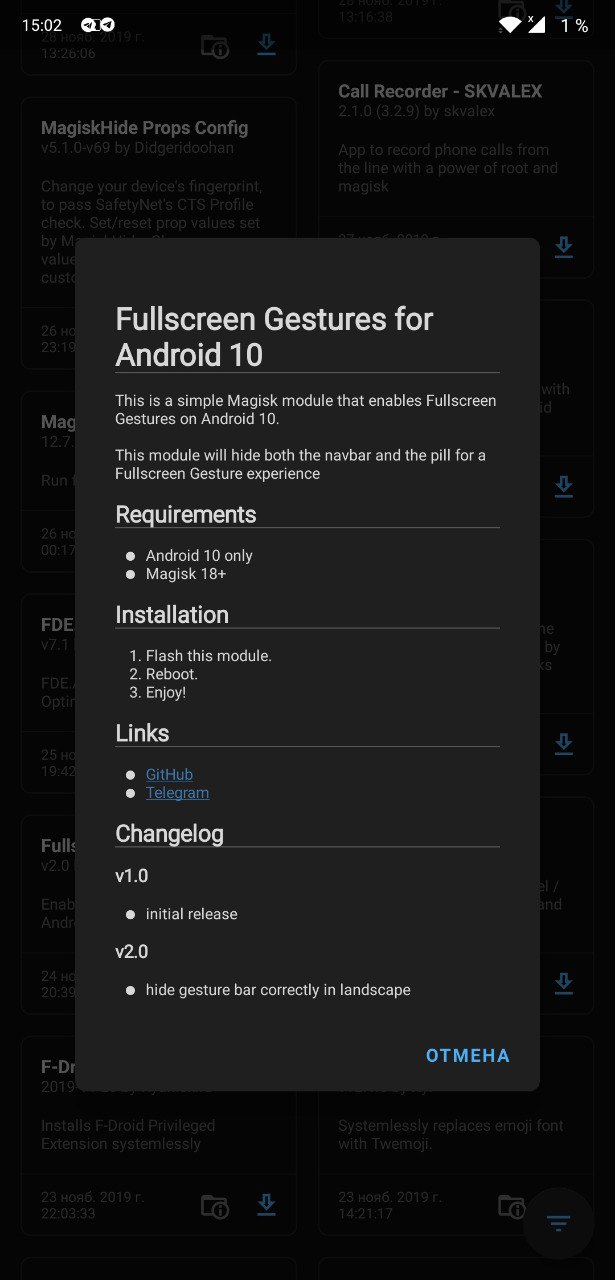Tap the Requirements heading in the dialog
615x1280 pixels.
[186, 514]
